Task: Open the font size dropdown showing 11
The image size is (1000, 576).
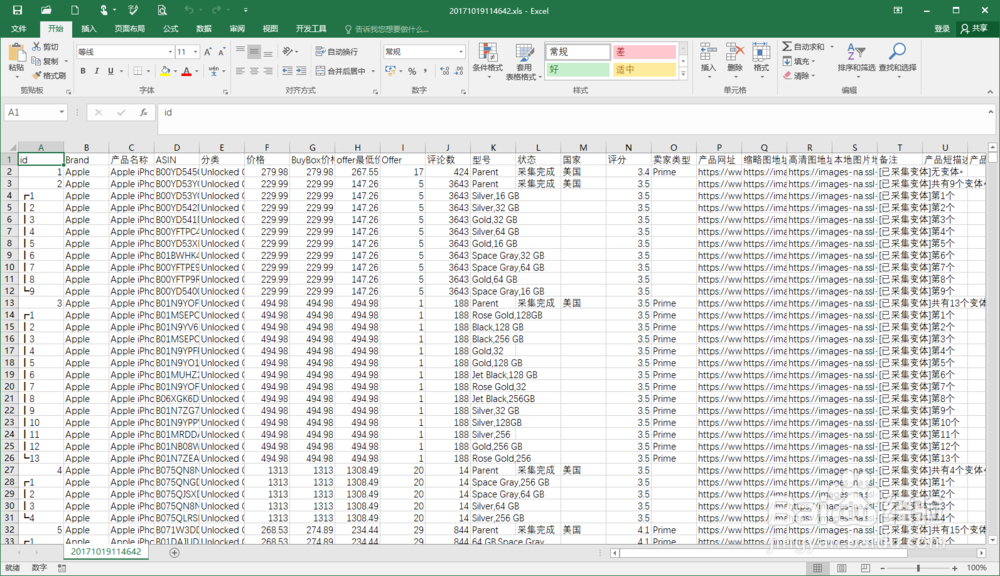Action: tap(195, 52)
